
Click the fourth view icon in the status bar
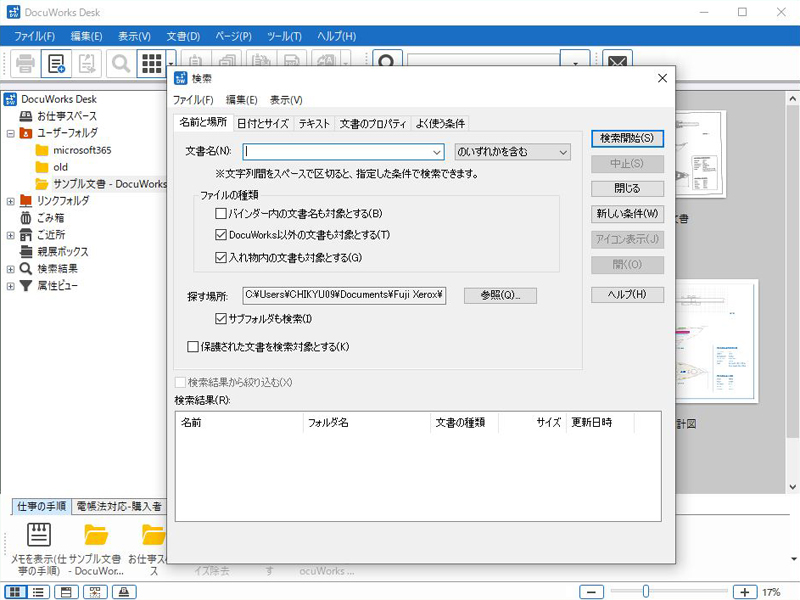[95, 592]
